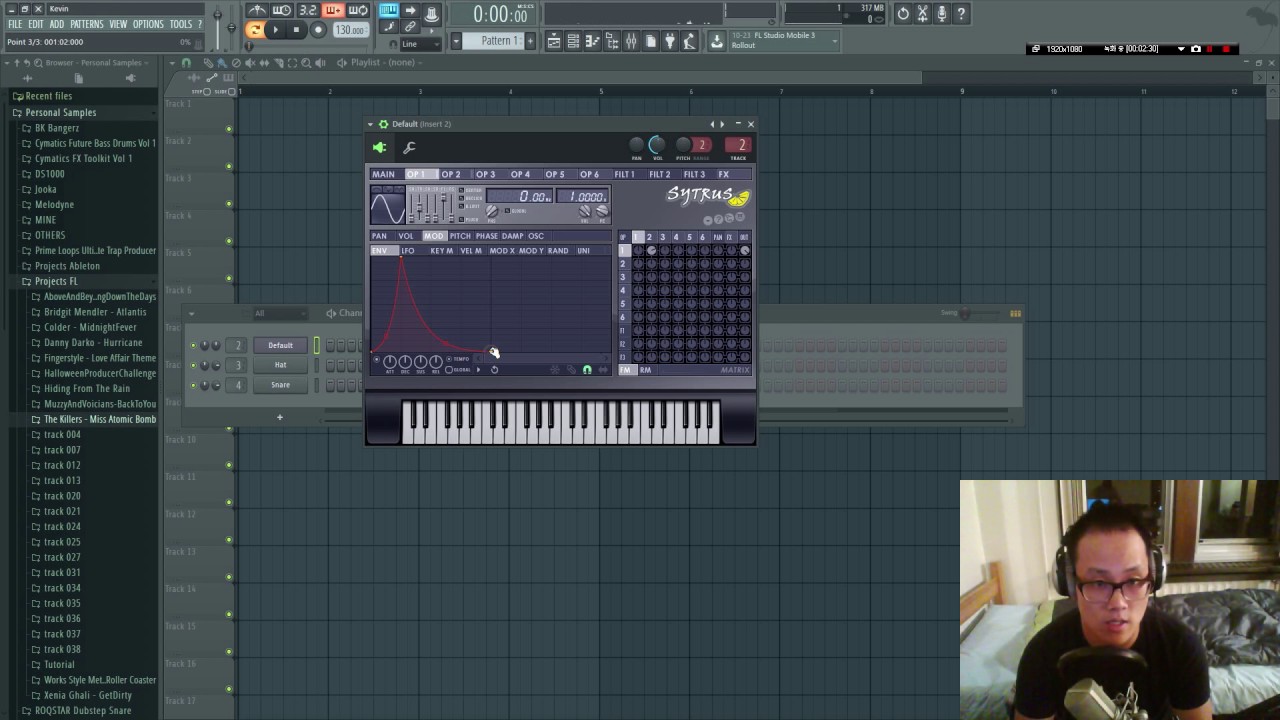Click the Snare channel button
This screenshot has width=1280, height=720.
coord(280,385)
